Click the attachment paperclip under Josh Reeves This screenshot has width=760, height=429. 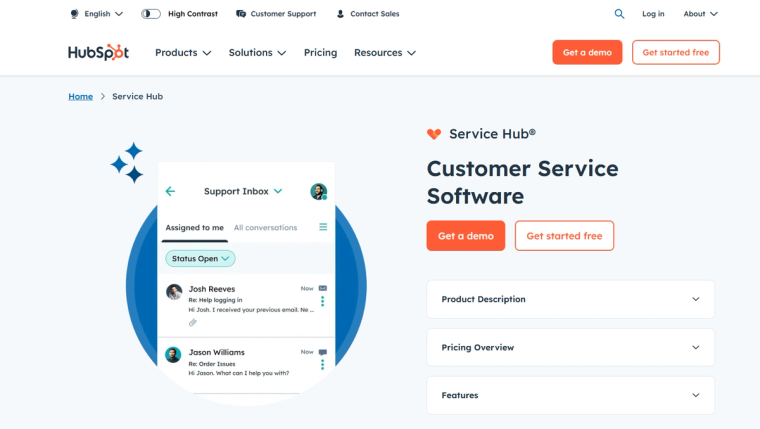[x=192, y=322]
